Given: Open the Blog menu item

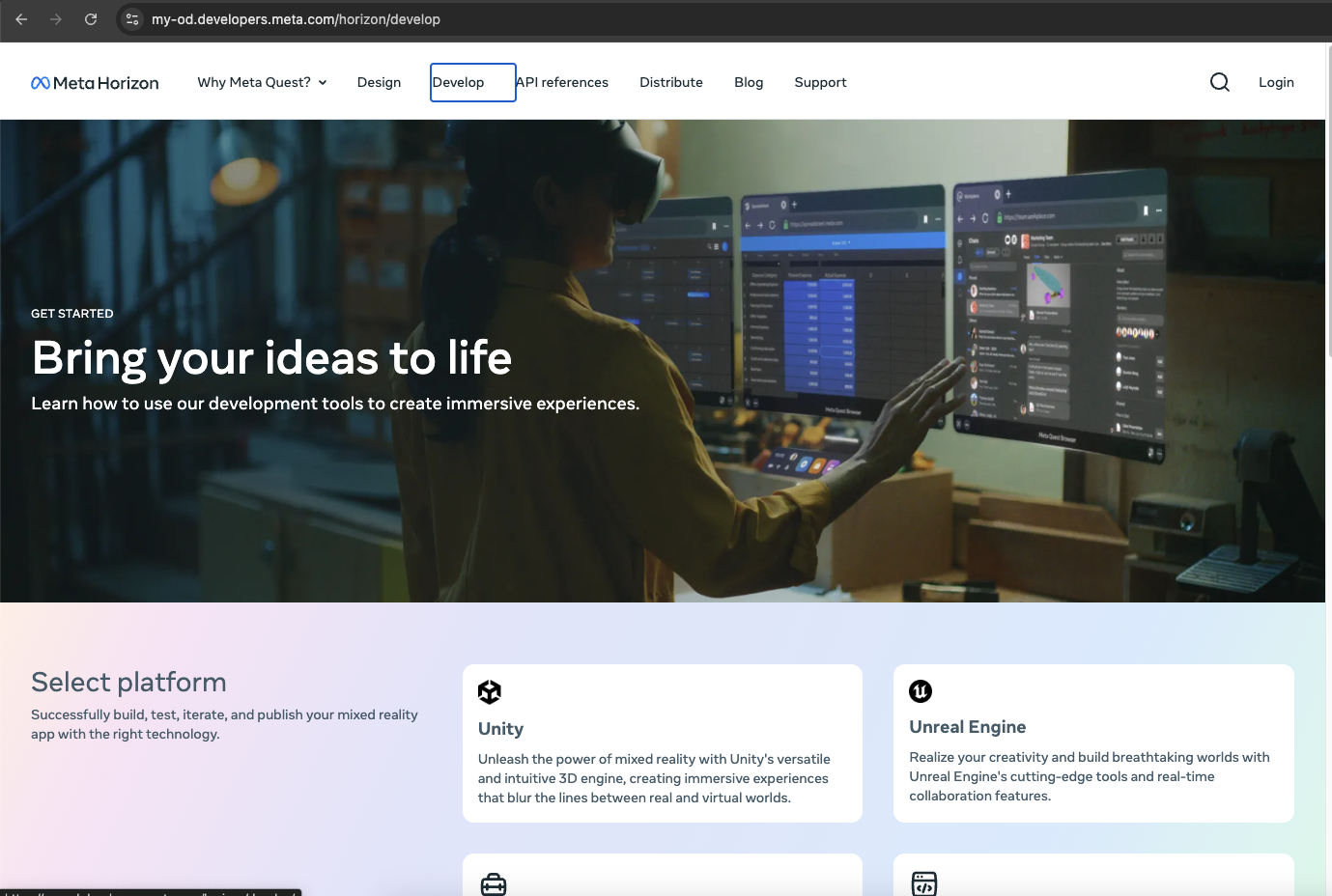Looking at the screenshot, I should [x=749, y=82].
